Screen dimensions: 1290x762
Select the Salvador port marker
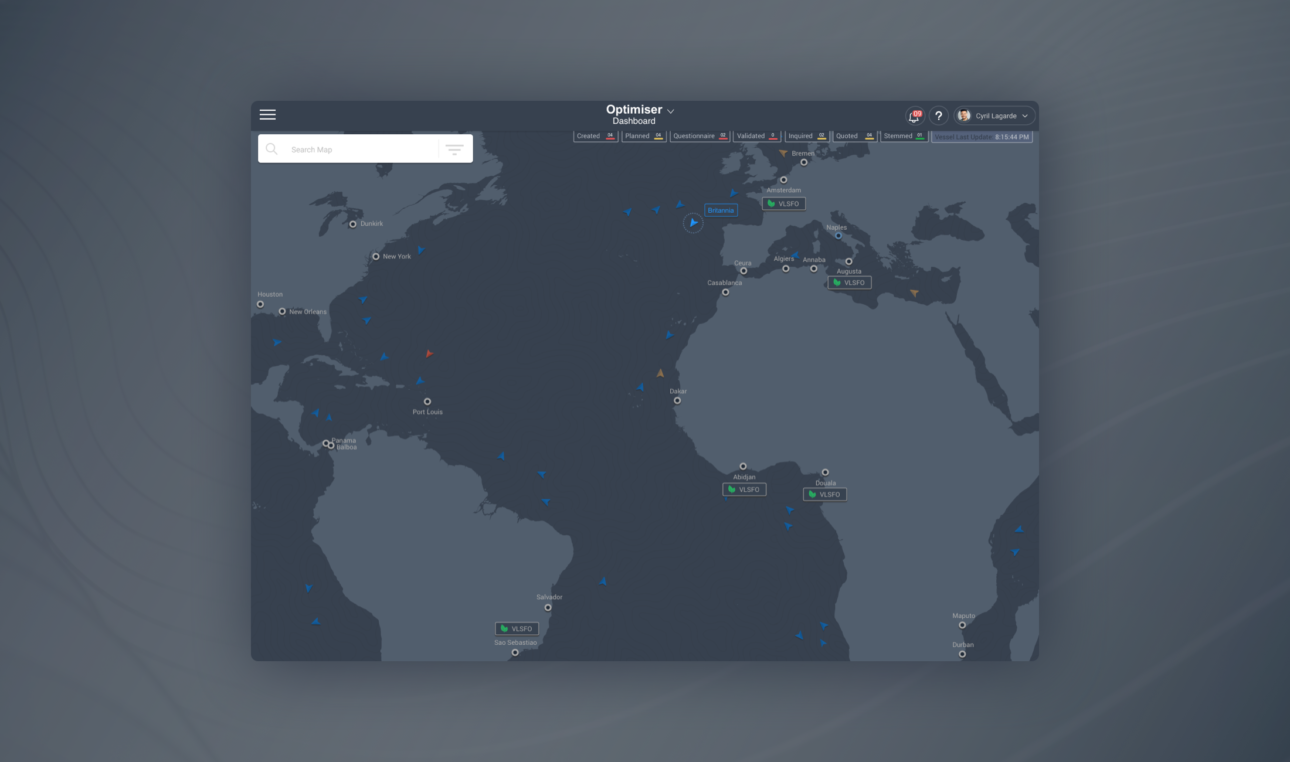pos(548,607)
